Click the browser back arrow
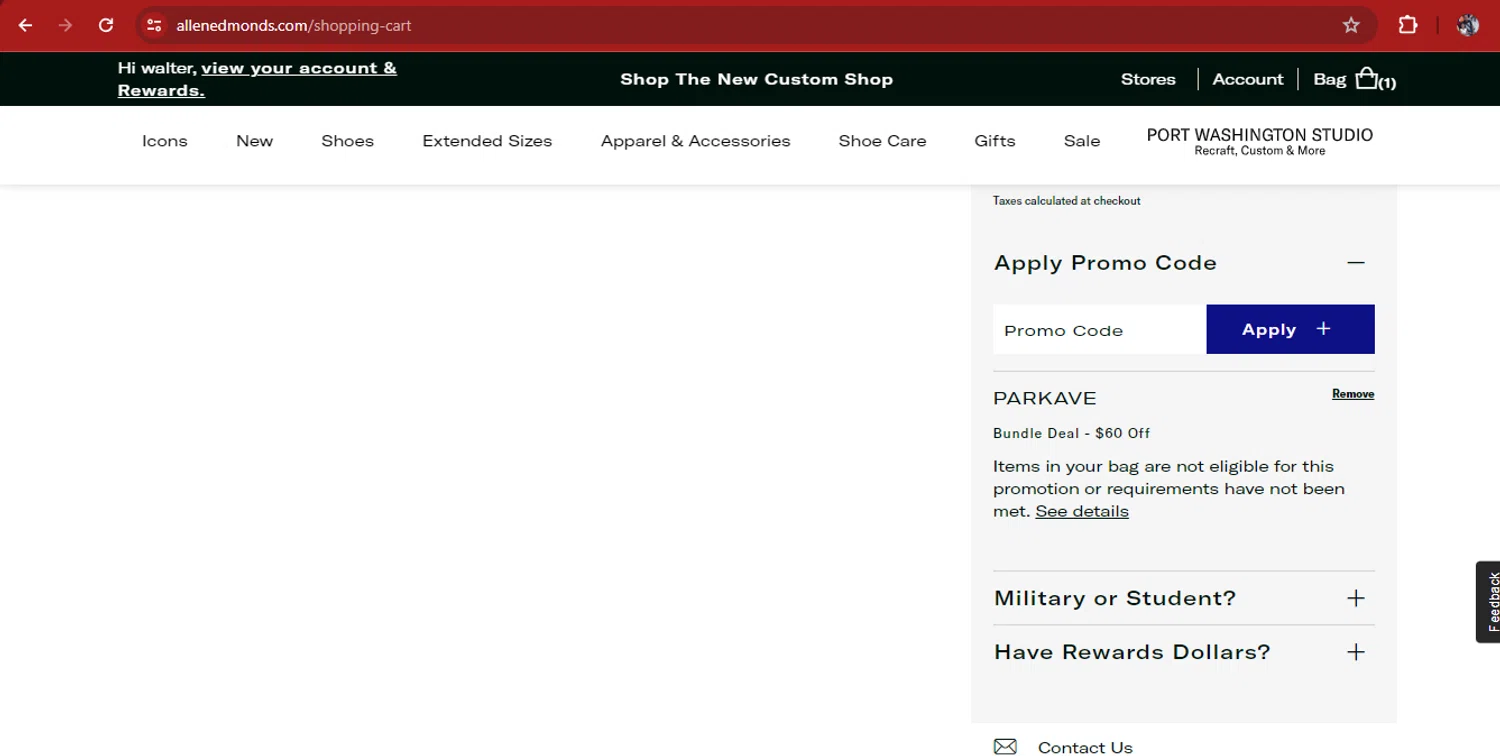 coord(26,25)
